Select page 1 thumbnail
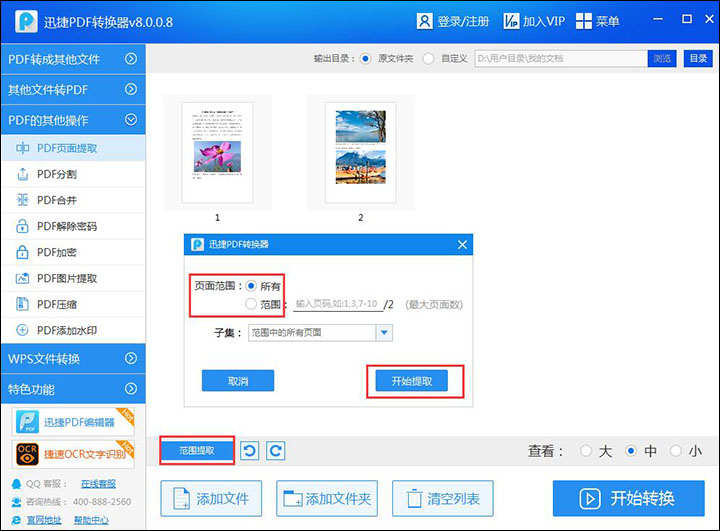720x531 pixels. pos(217,153)
